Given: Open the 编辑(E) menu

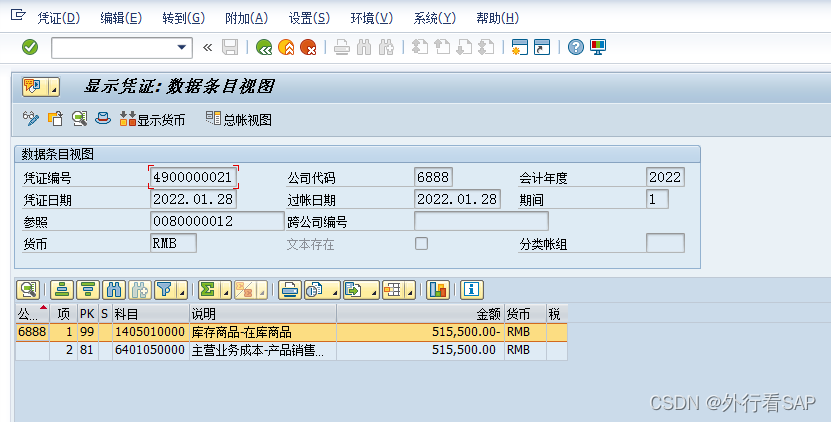Looking at the screenshot, I should click(121, 18).
